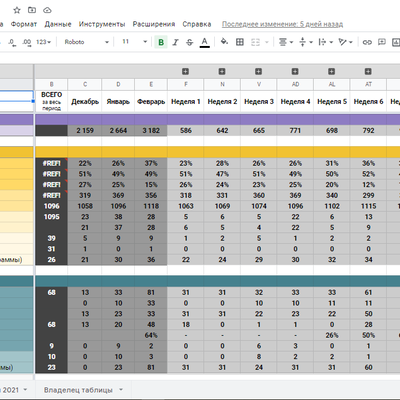400x400 pixels.
Task: Add a comment using toolbar icon
Action: [382, 42]
